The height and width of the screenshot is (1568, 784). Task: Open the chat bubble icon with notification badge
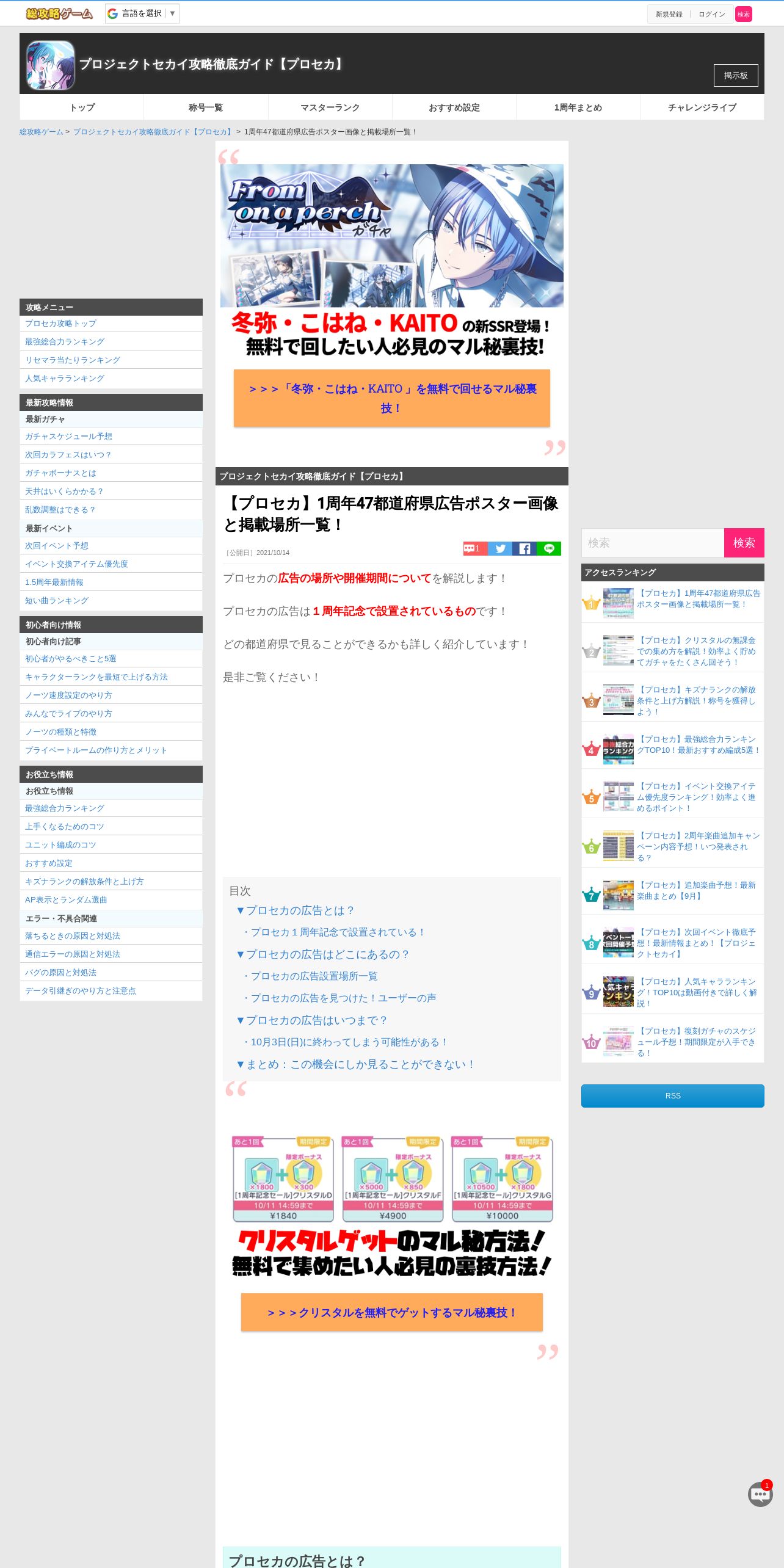[x=760, y=1494]
